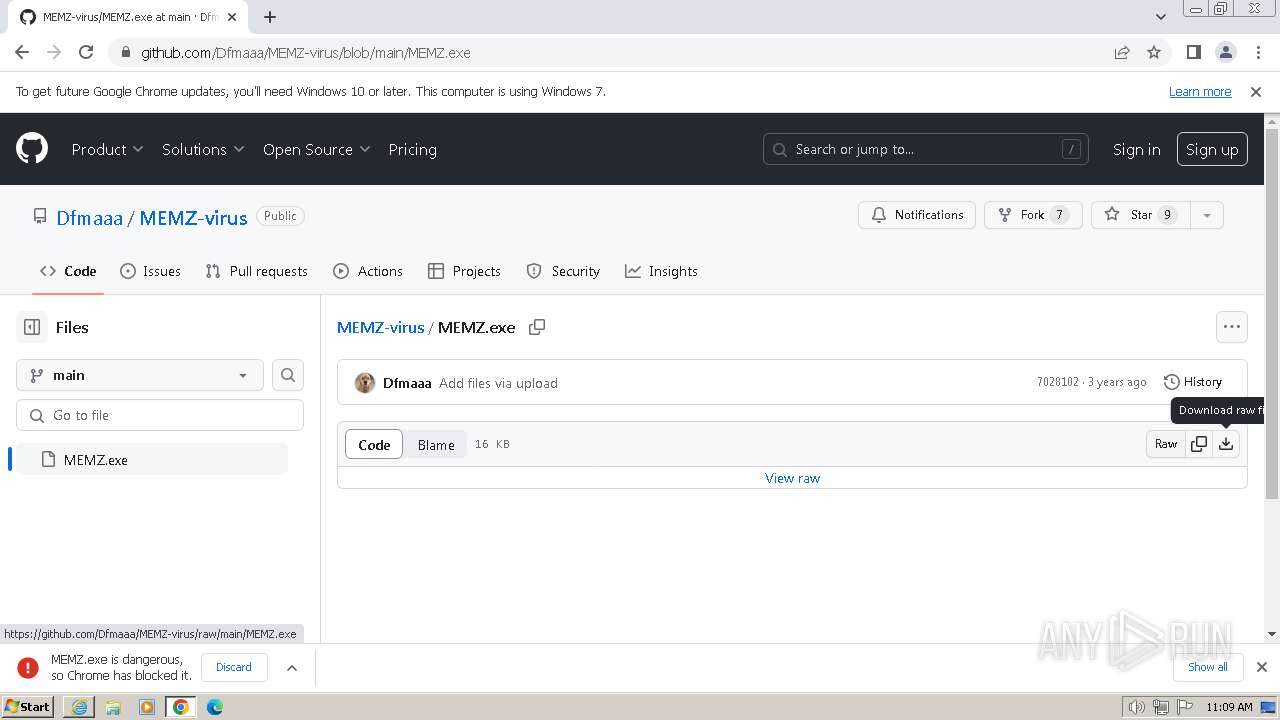The image size is (1280, 720).
Task: Click the Sign up button
Action: pyautogui.click(x=1212, y=149)
